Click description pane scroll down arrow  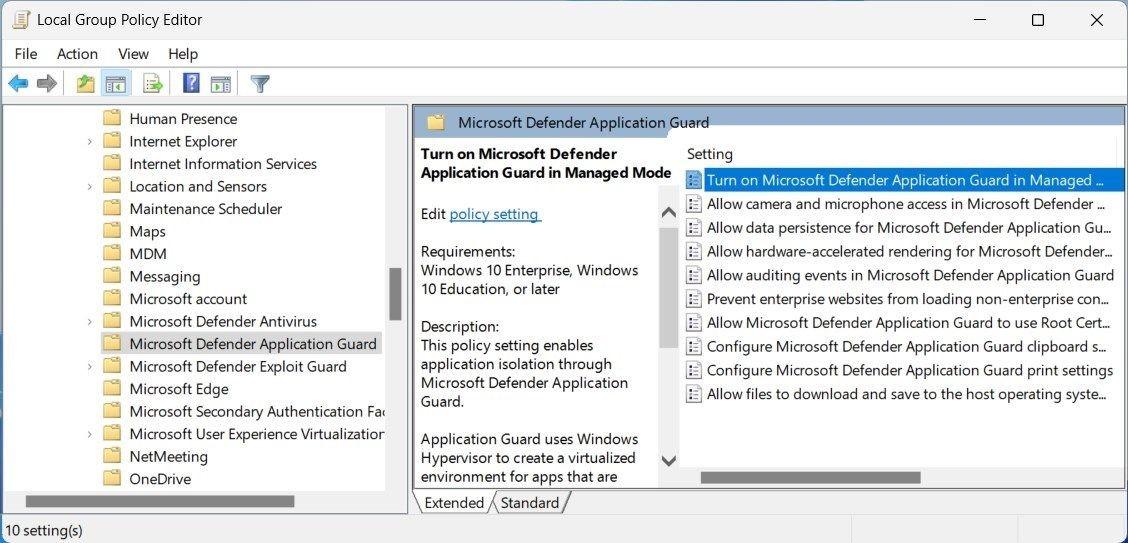pyautogui.click(x=668, y=460)
